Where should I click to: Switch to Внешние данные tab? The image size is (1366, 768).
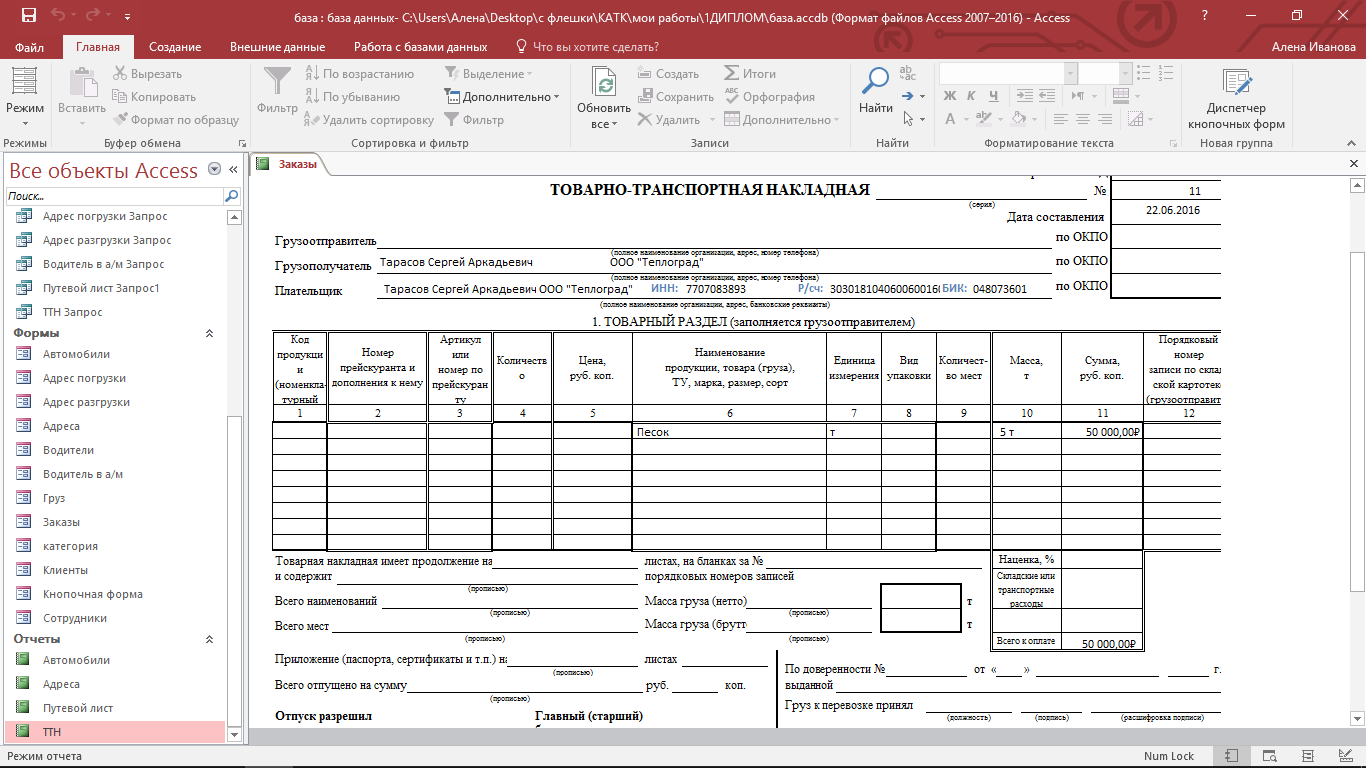(x=277, y=47)
